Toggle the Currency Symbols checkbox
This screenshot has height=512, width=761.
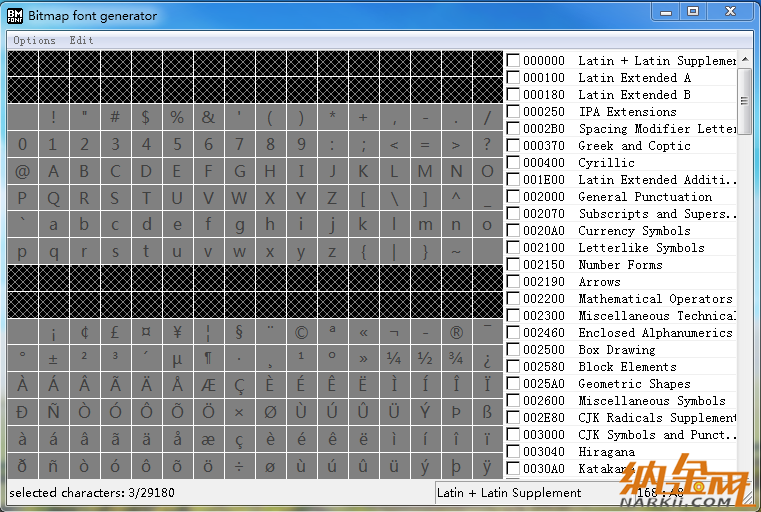[513, 231]
